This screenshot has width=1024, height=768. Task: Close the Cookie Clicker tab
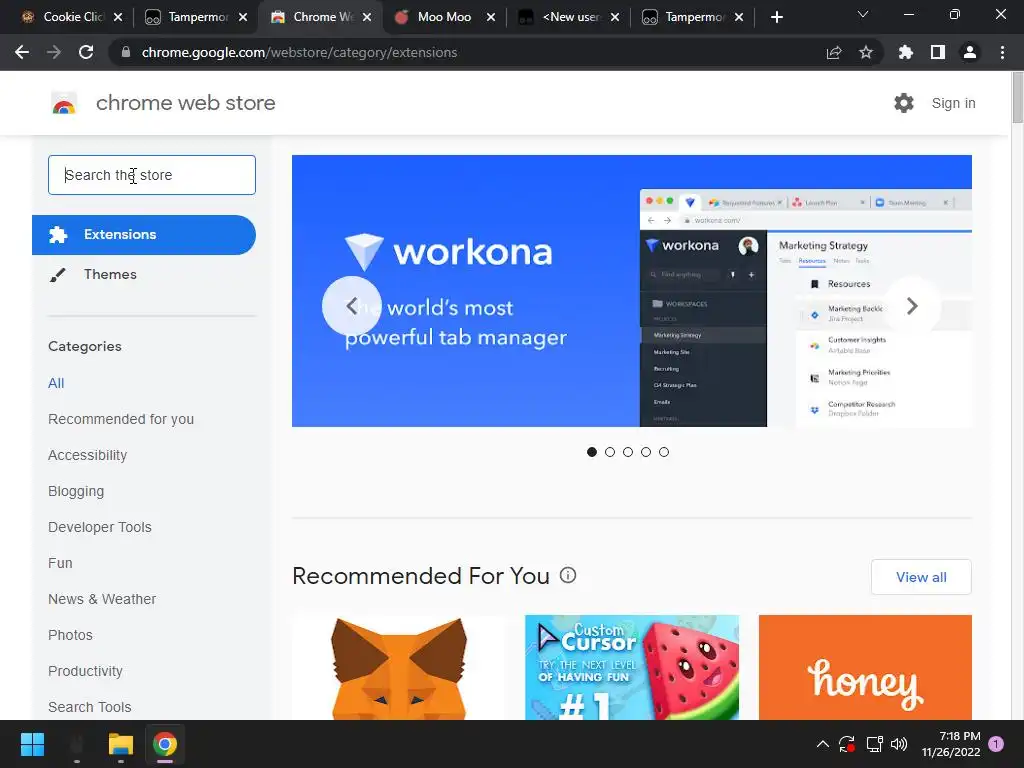[118, 17]
